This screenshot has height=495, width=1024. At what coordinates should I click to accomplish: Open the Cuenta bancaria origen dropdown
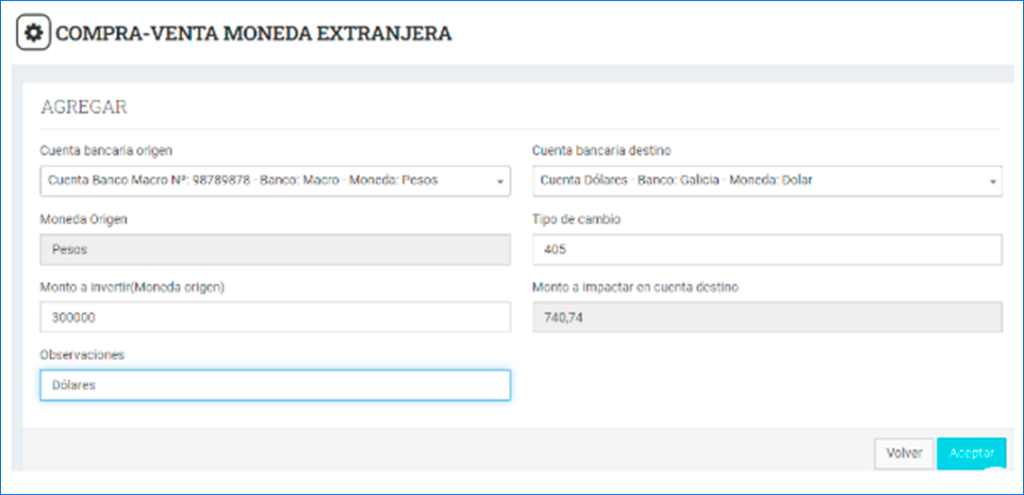pyautogui.click(x=275, y=181)
